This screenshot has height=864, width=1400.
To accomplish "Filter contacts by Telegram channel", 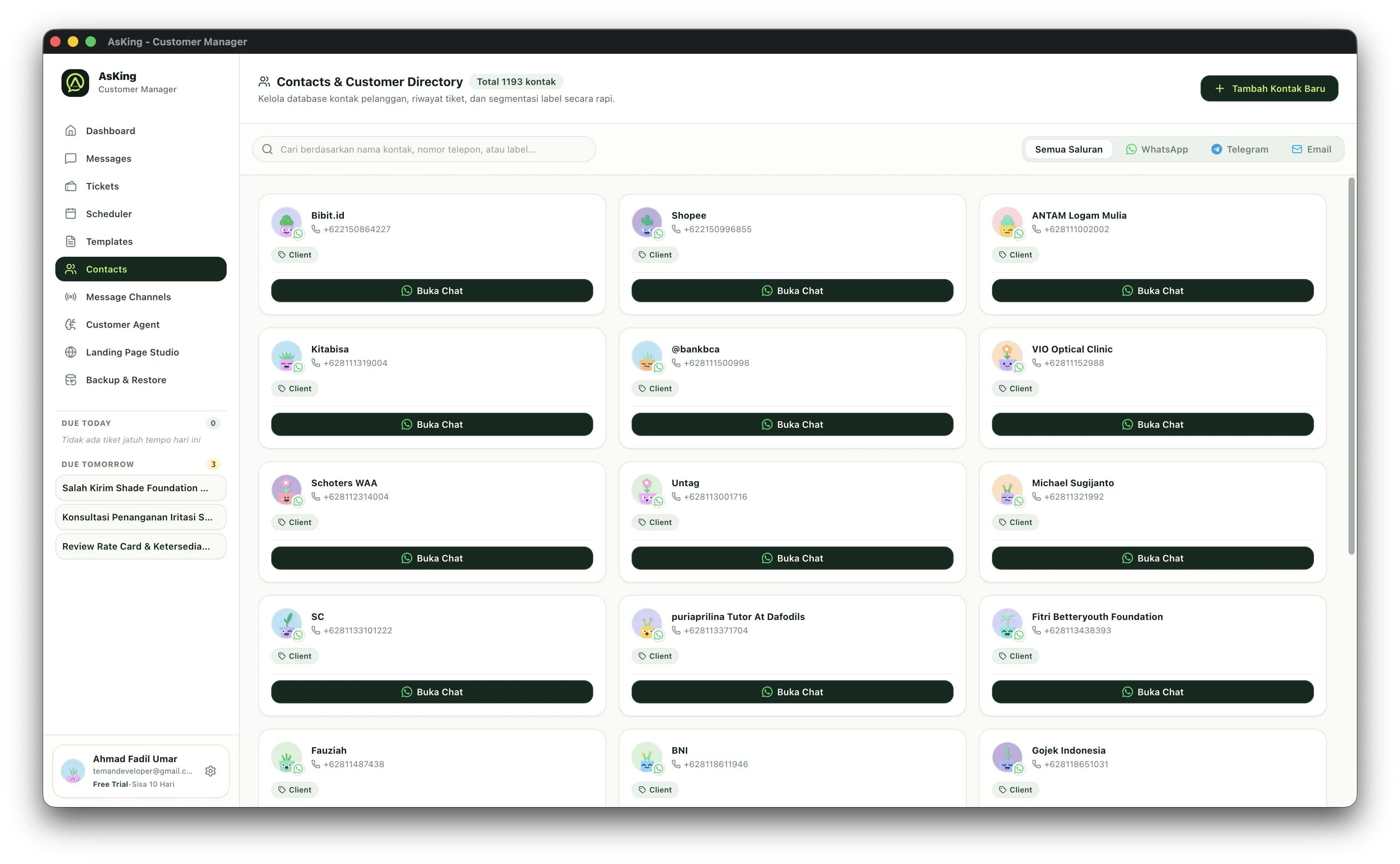I will [1240, 149].
